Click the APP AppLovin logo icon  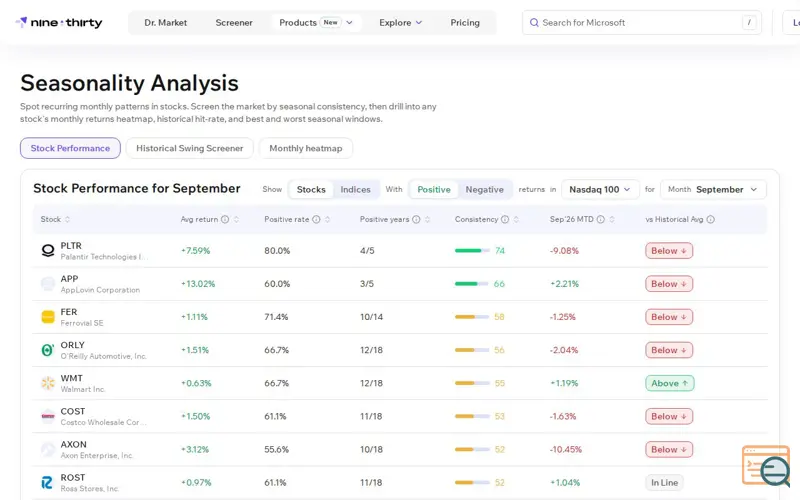pos(47,284)
